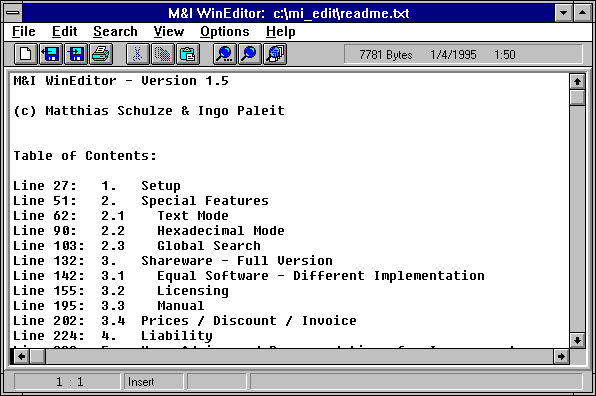Click the vertical scrollbar down arrow

[577, 340]
